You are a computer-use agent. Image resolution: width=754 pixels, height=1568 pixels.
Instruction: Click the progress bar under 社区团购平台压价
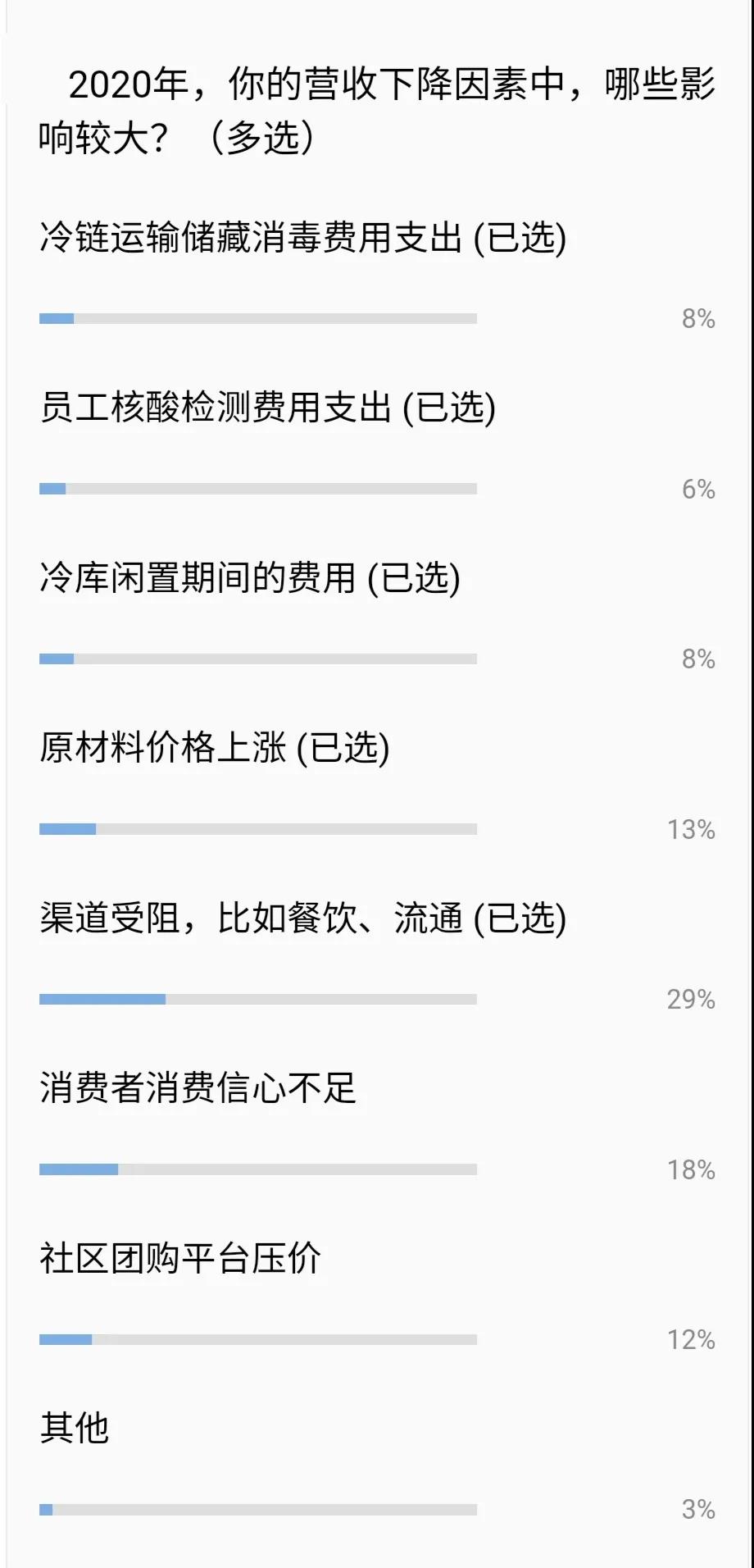[x=258, y=1339]
